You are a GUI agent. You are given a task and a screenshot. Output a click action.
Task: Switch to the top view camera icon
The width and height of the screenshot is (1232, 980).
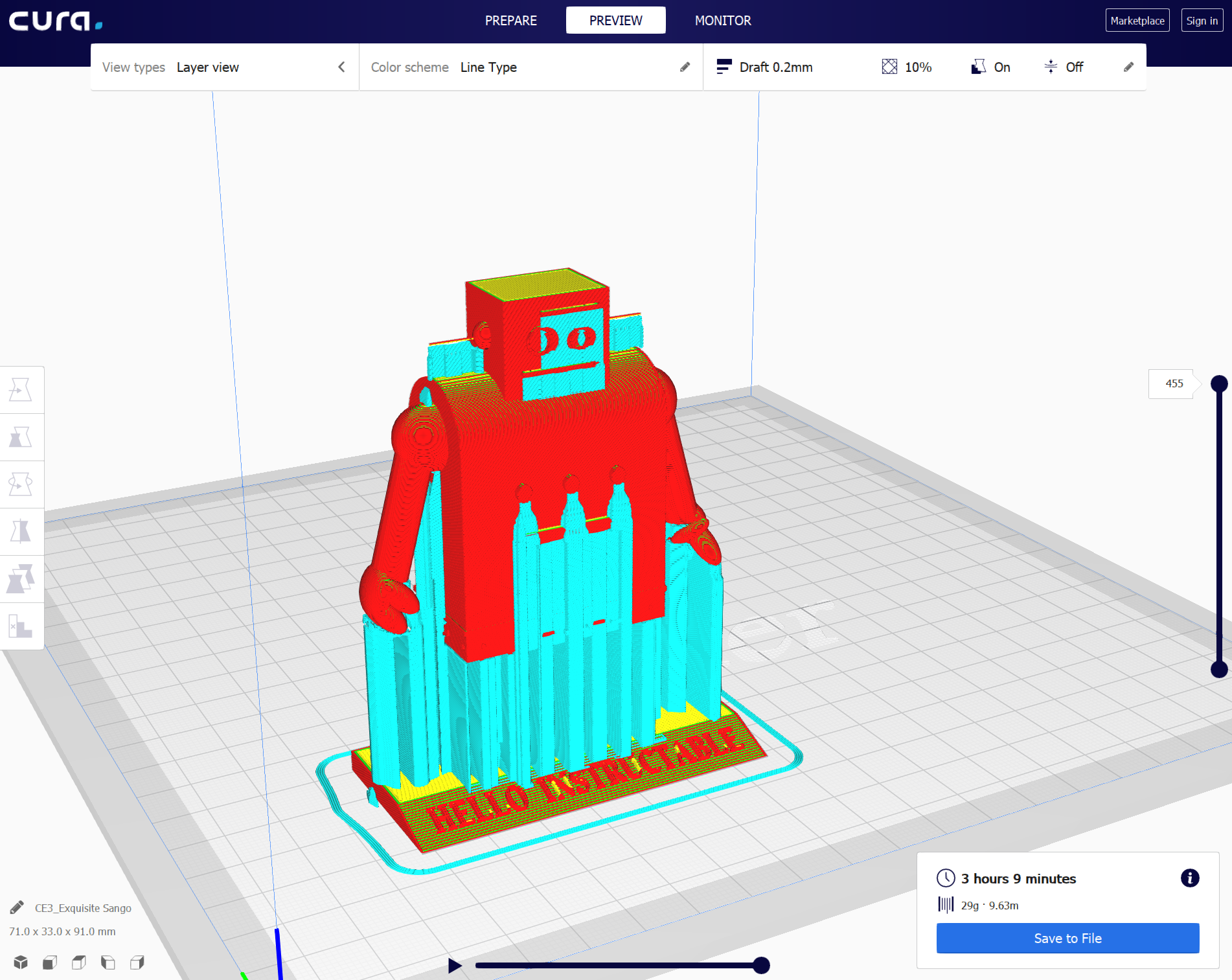pyautogui.click(x=79, y=963)
